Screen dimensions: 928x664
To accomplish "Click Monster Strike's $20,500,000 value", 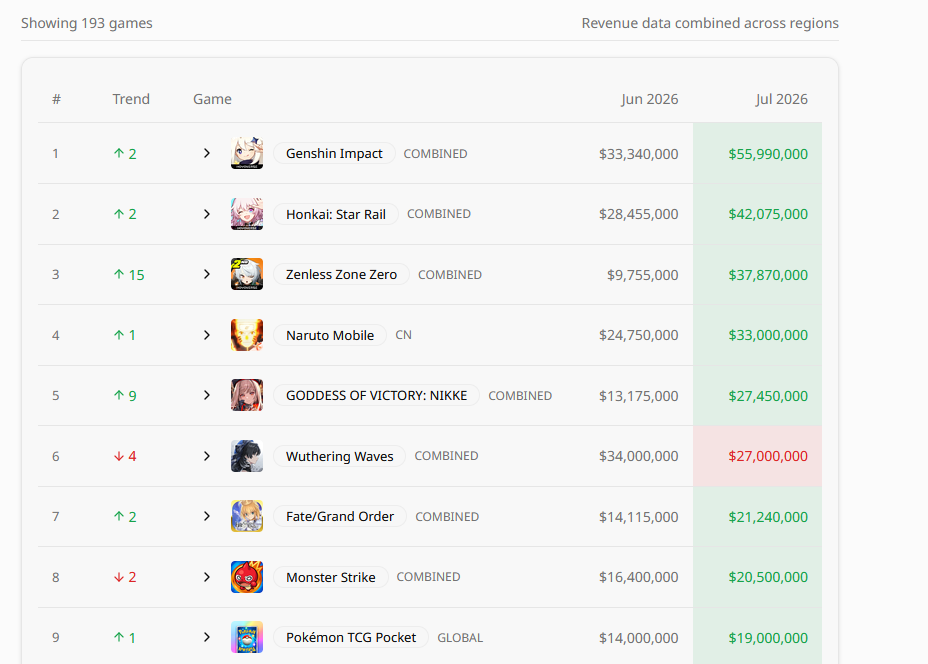I will pos(768,577).
